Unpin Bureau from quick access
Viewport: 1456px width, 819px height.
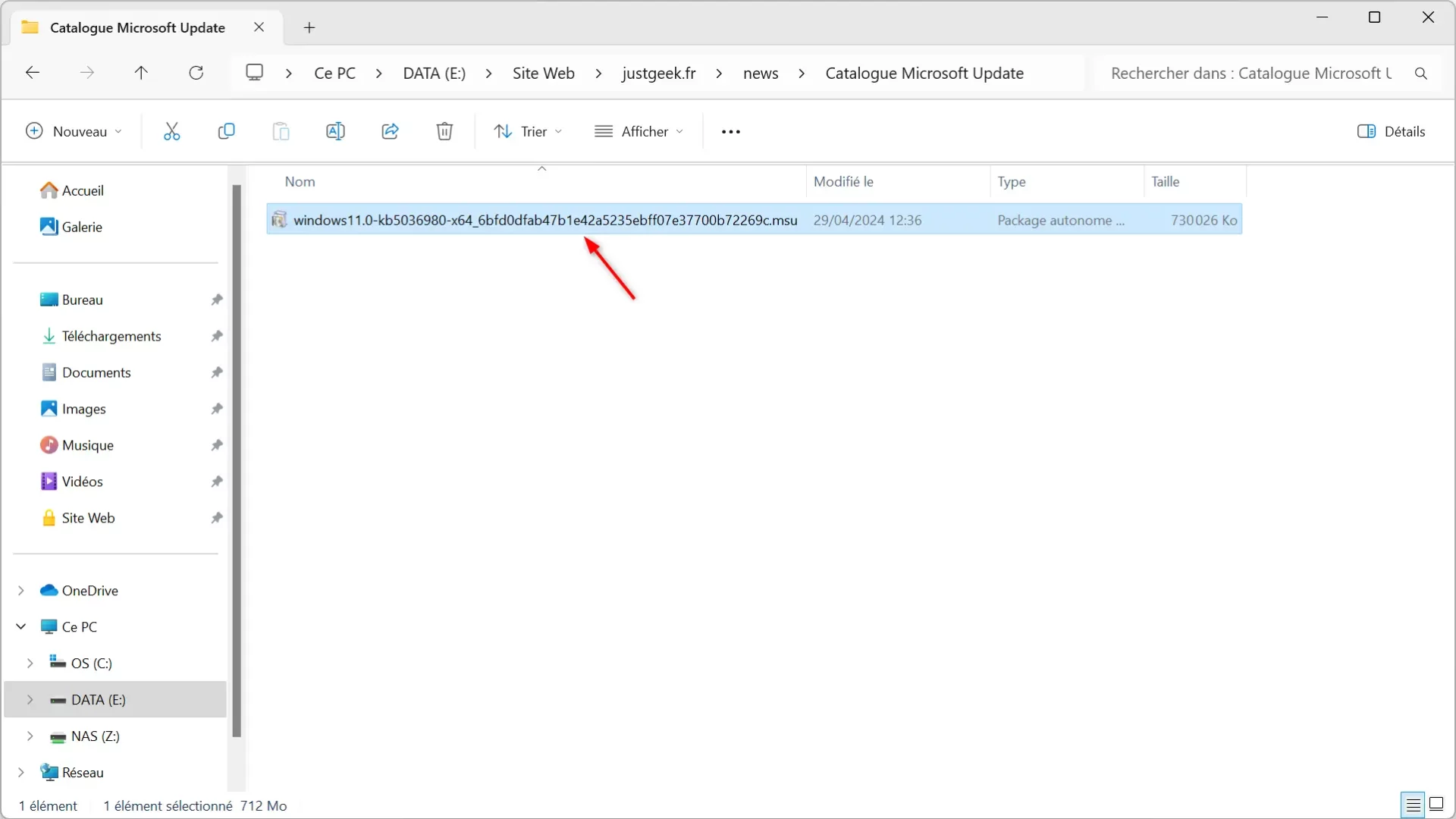click(x=217, y=300)
